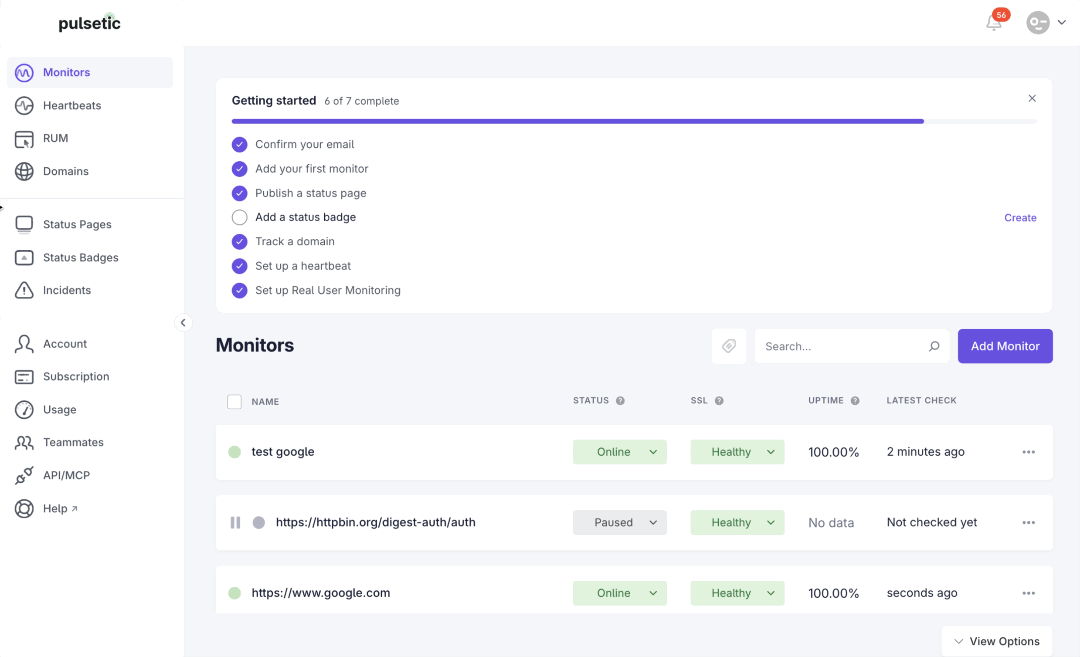
Task: Open Healthy SSL dropdown for httpbin
Action: tap(738, 523)
